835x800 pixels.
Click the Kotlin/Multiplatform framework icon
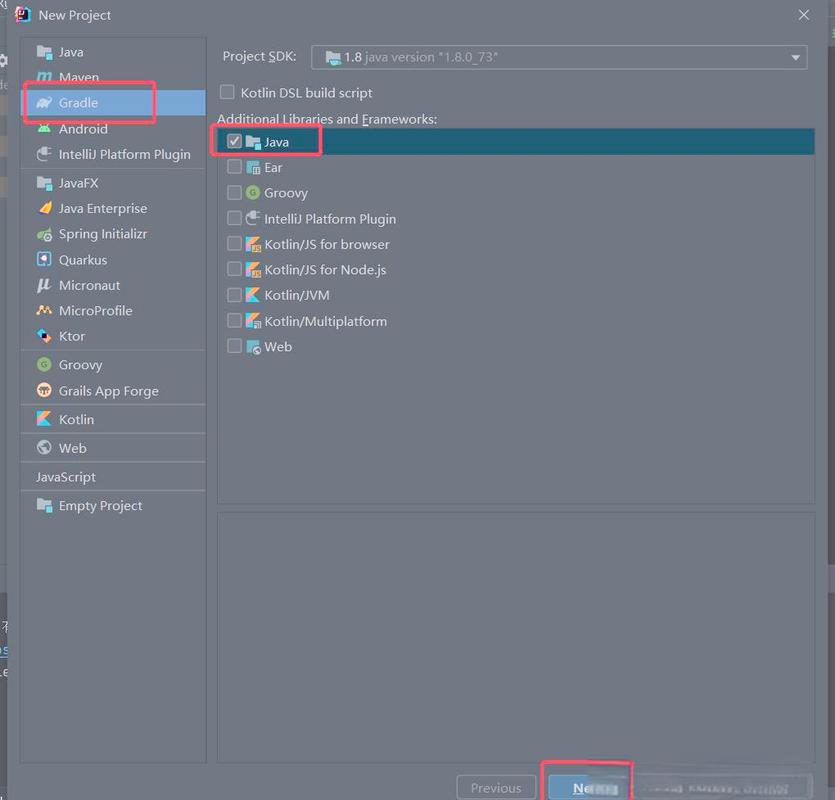point(253,321)
